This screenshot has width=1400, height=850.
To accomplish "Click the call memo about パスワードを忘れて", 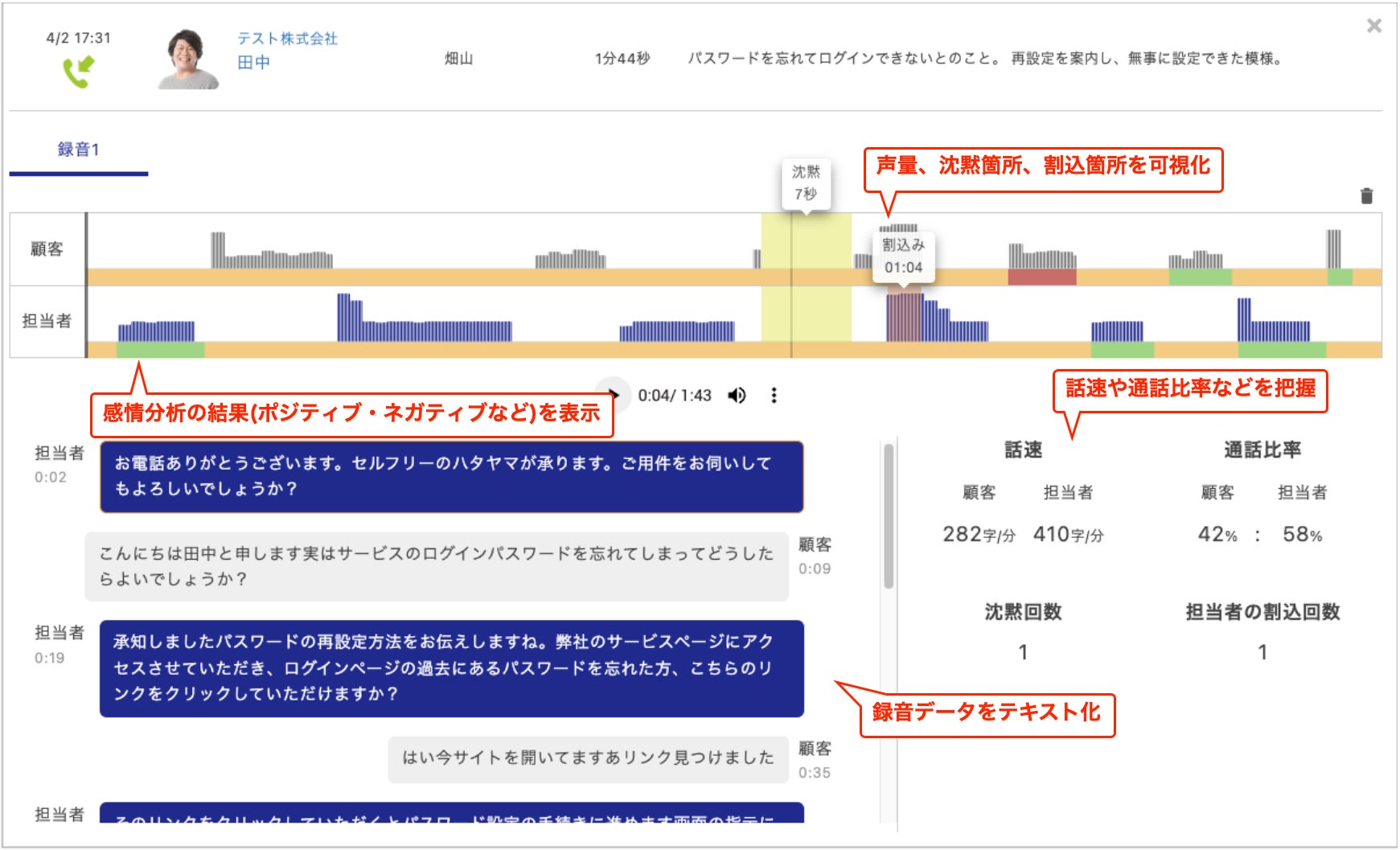I will tap(985, 59).
